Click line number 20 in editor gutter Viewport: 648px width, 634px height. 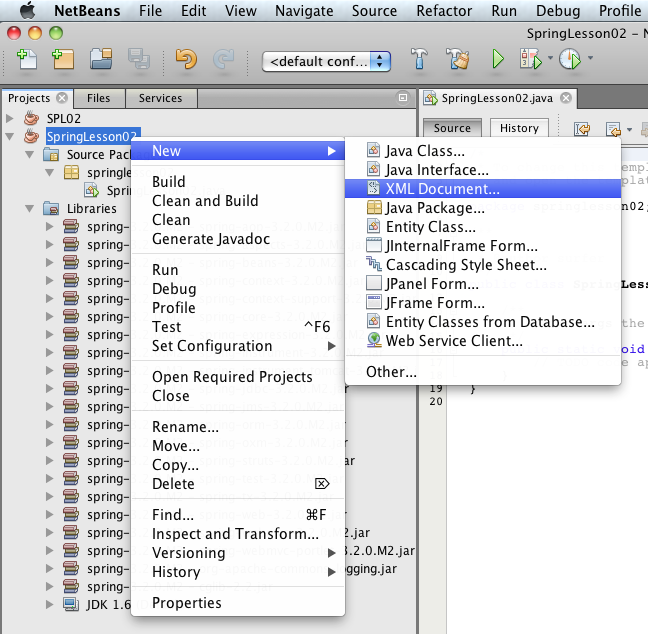pos(436,401)
